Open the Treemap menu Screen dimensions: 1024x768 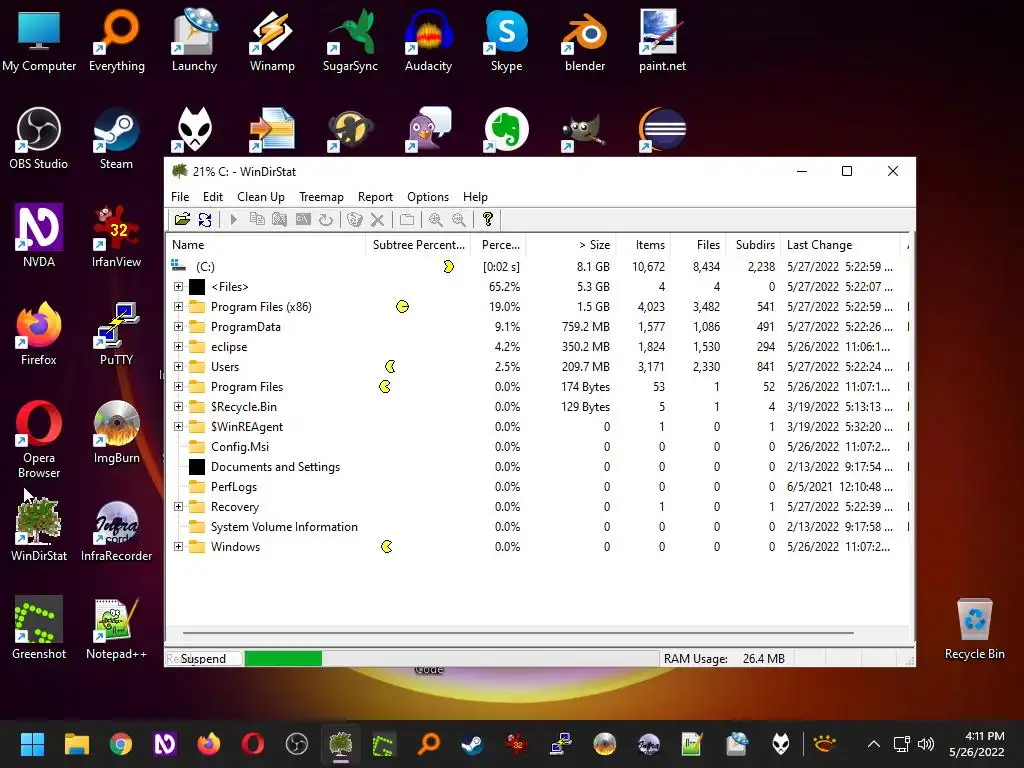coord(321,197)
